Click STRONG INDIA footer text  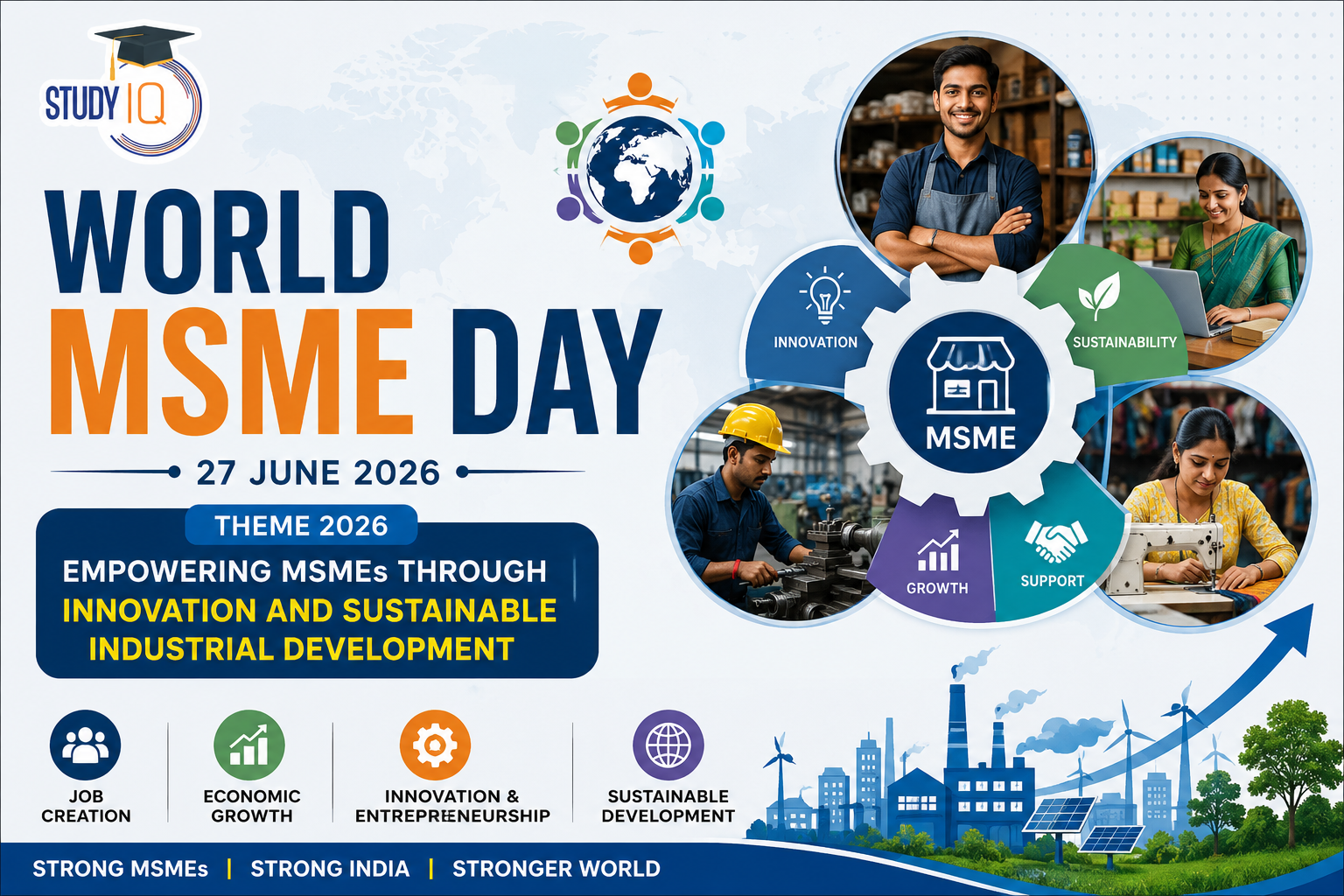(330, 869)
